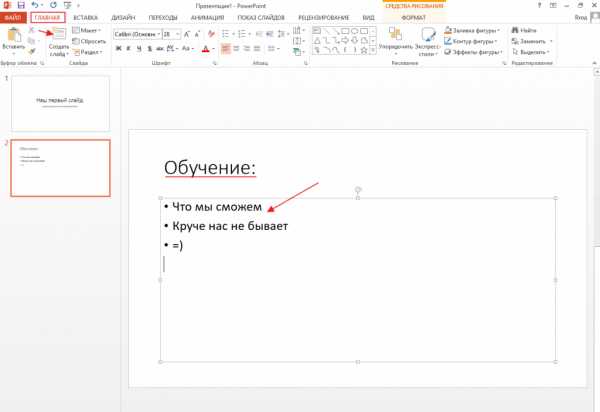Undo the last action
The height and width of the screenshot is (412, 600).
[35, 5]
